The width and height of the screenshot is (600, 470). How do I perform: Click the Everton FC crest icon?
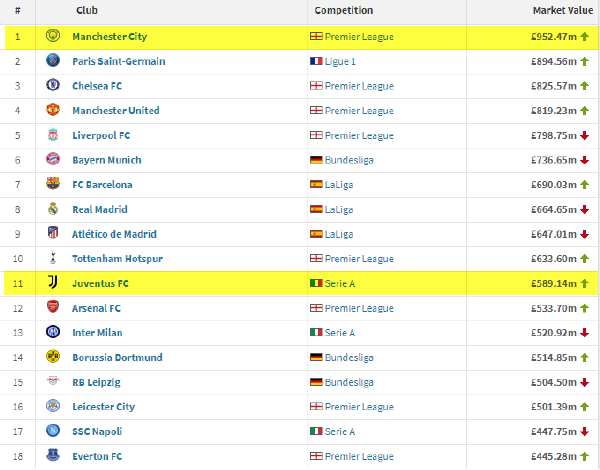point(53,455)
